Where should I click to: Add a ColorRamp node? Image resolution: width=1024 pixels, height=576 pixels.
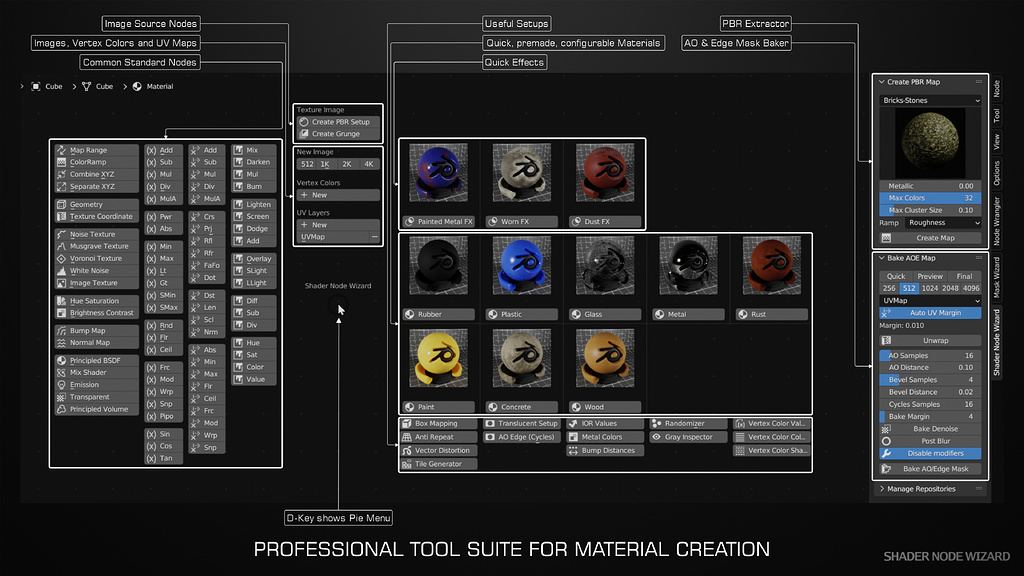click(x=97, y=162)
